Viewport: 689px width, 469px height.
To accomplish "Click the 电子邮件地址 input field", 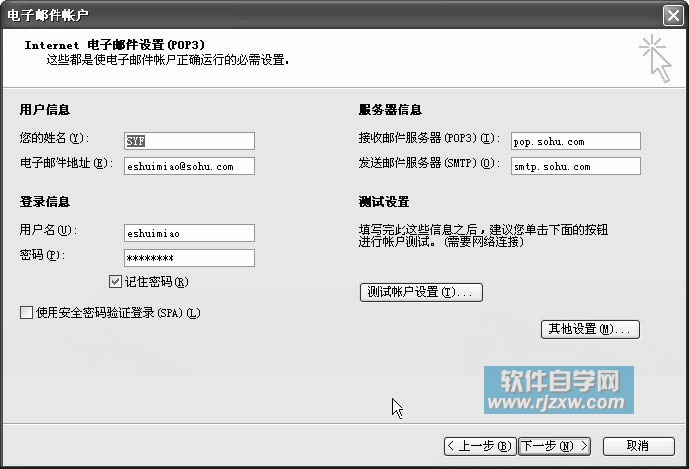I will pos(189,166).
